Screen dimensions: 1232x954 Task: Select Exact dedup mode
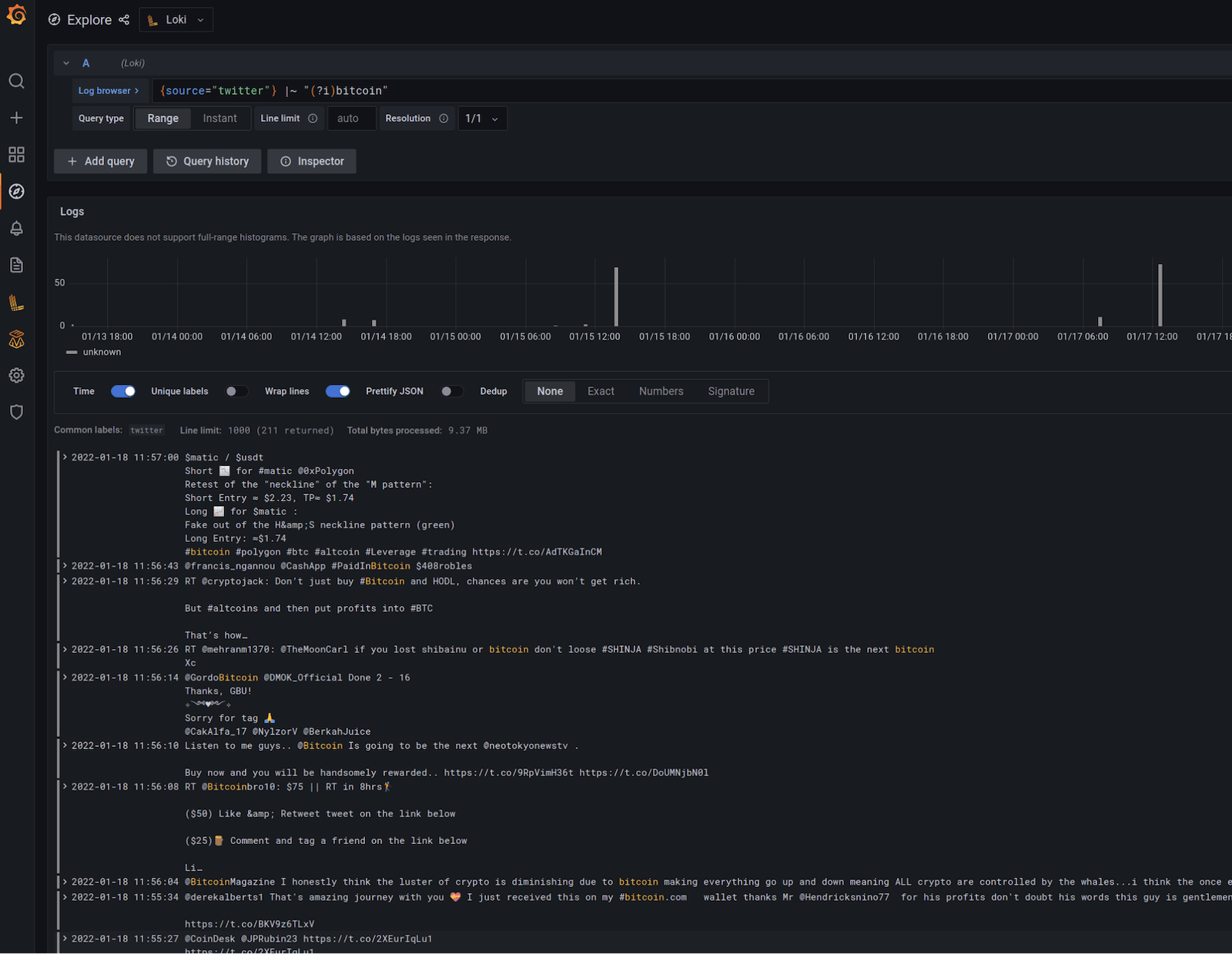(601, 391)
